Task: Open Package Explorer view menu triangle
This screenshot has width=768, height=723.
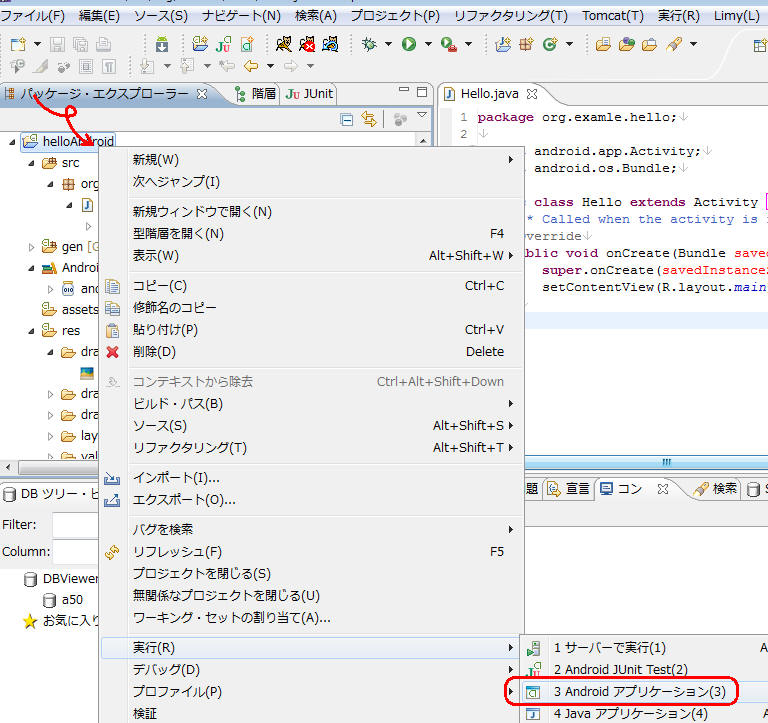Action: pyautogui.click(x=422, y=117)
